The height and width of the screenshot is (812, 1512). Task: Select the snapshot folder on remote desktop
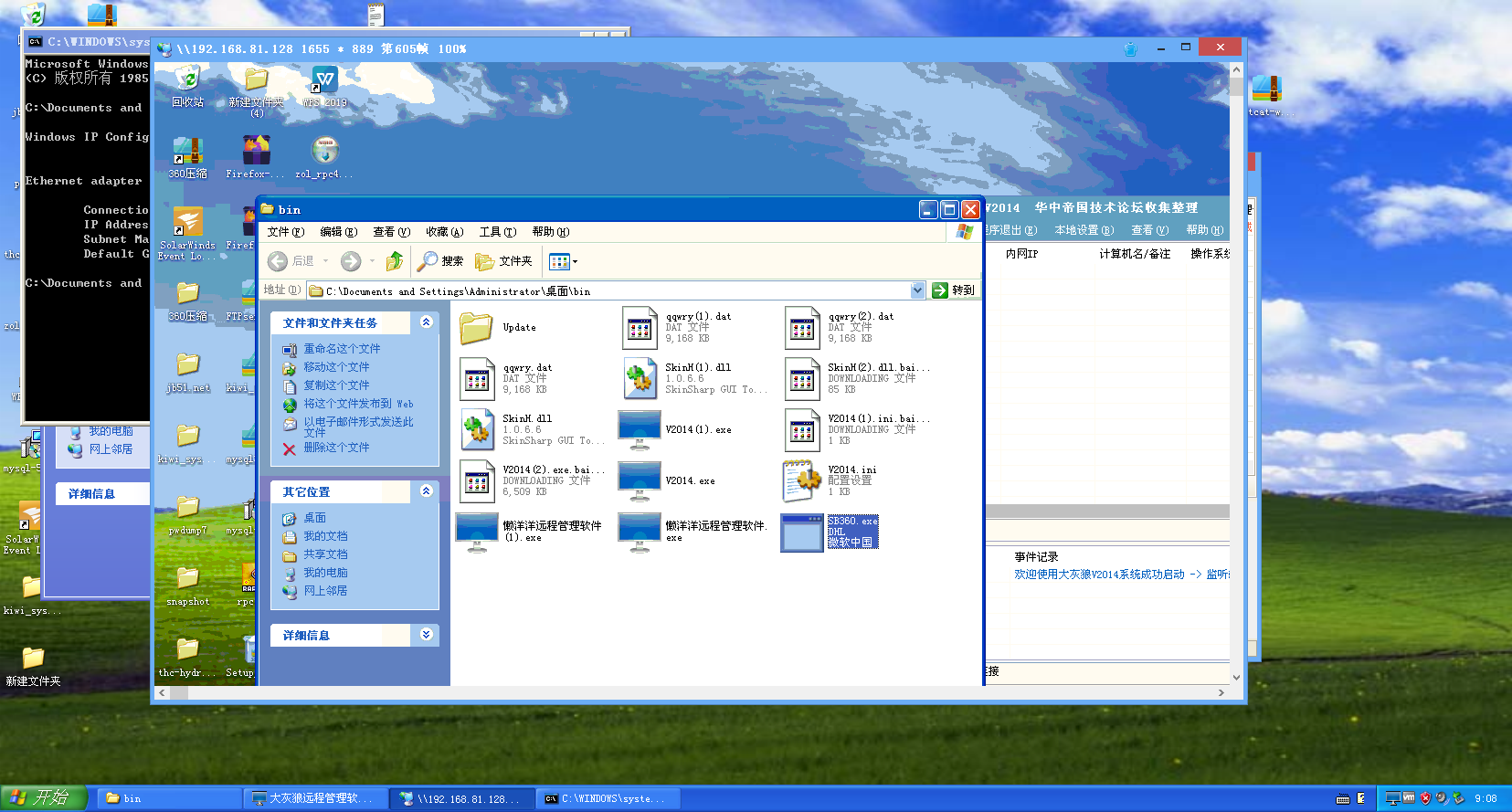pos(188,586)
